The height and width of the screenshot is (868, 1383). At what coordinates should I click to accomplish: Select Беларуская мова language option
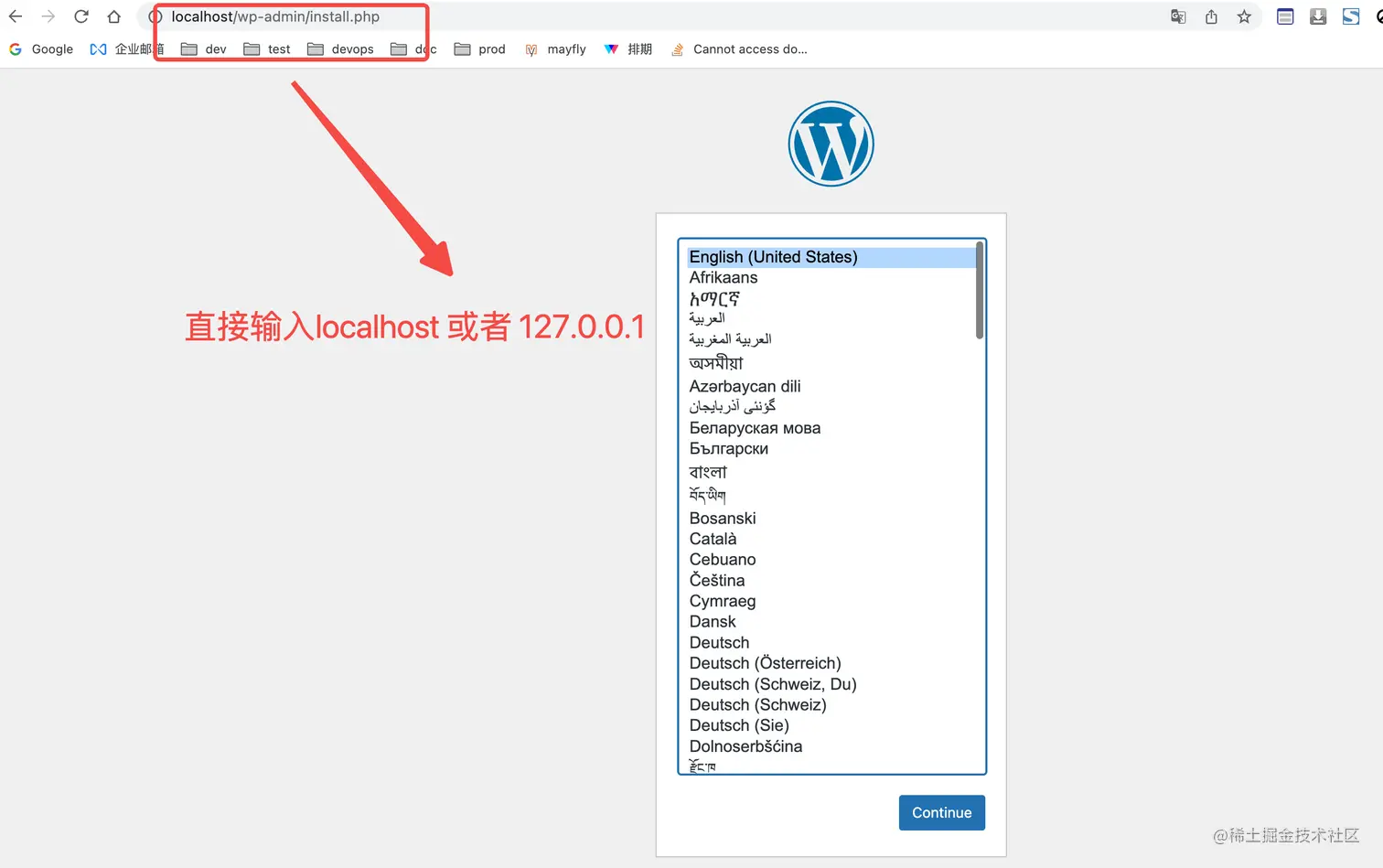pos(831,428)
